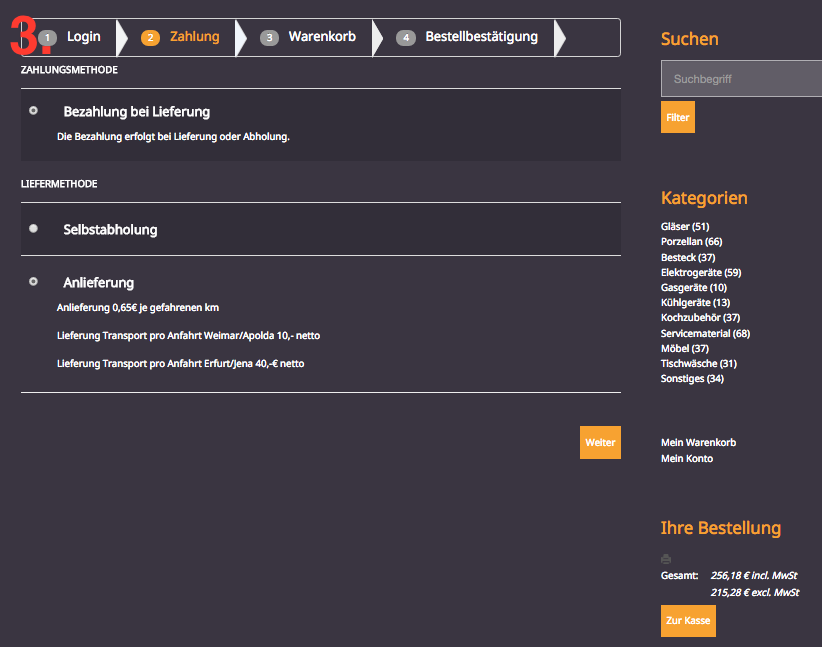Viewport: 822px width, 647px height.
Task: Select Bezahlung bei Lieferung radio button
Action: [34, 110]
